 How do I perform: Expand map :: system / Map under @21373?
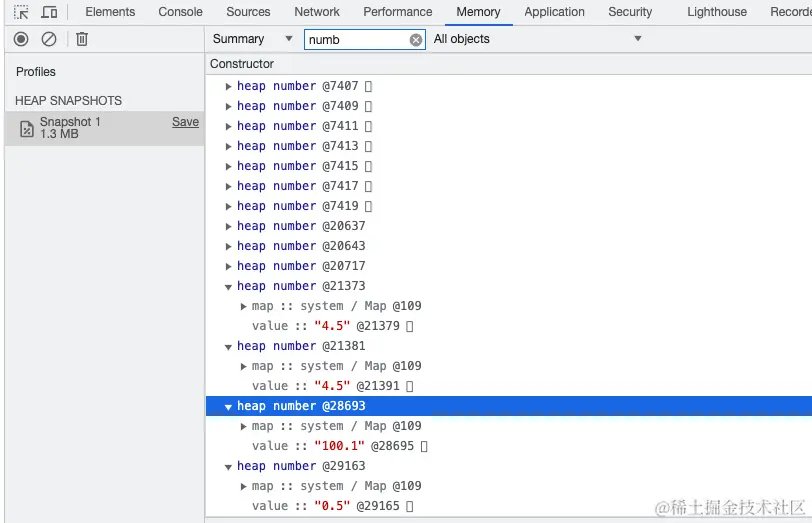[243, 307]
